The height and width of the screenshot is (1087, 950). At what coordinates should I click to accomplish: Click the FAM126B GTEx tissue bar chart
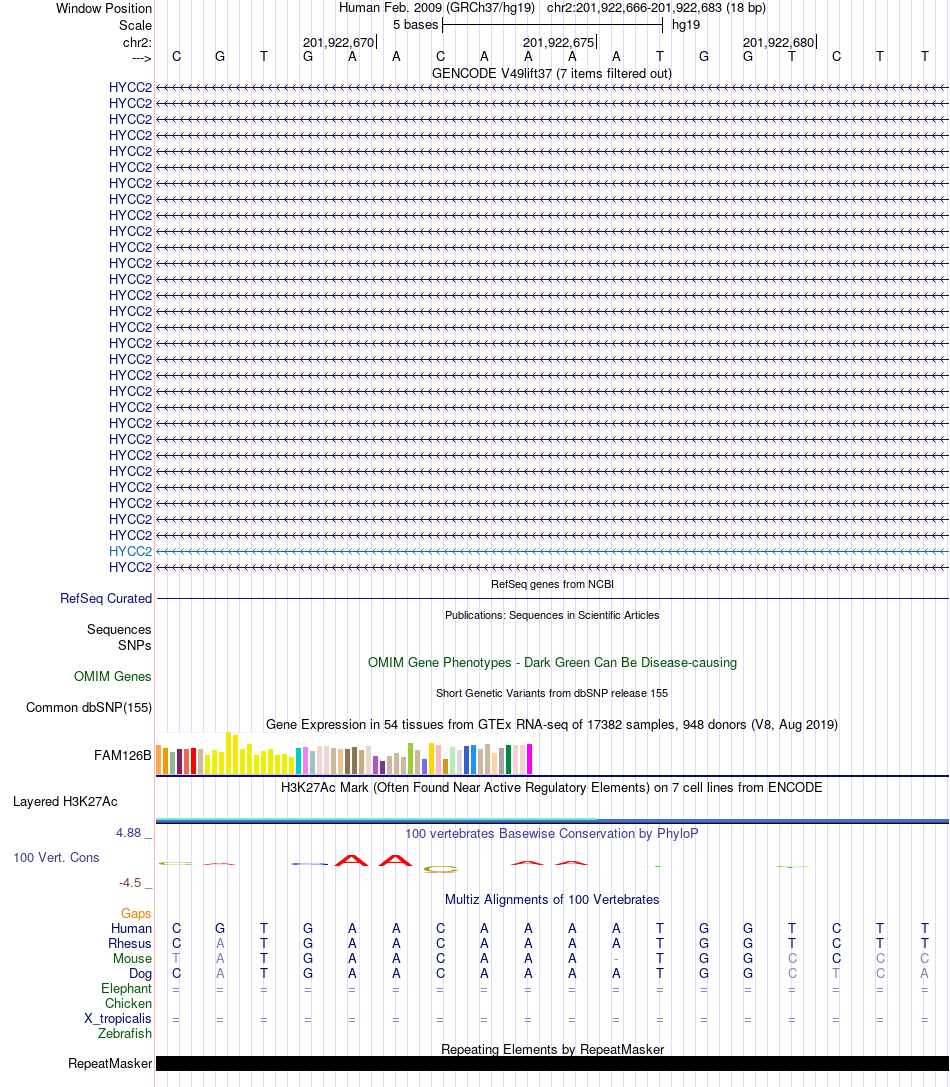344,754
